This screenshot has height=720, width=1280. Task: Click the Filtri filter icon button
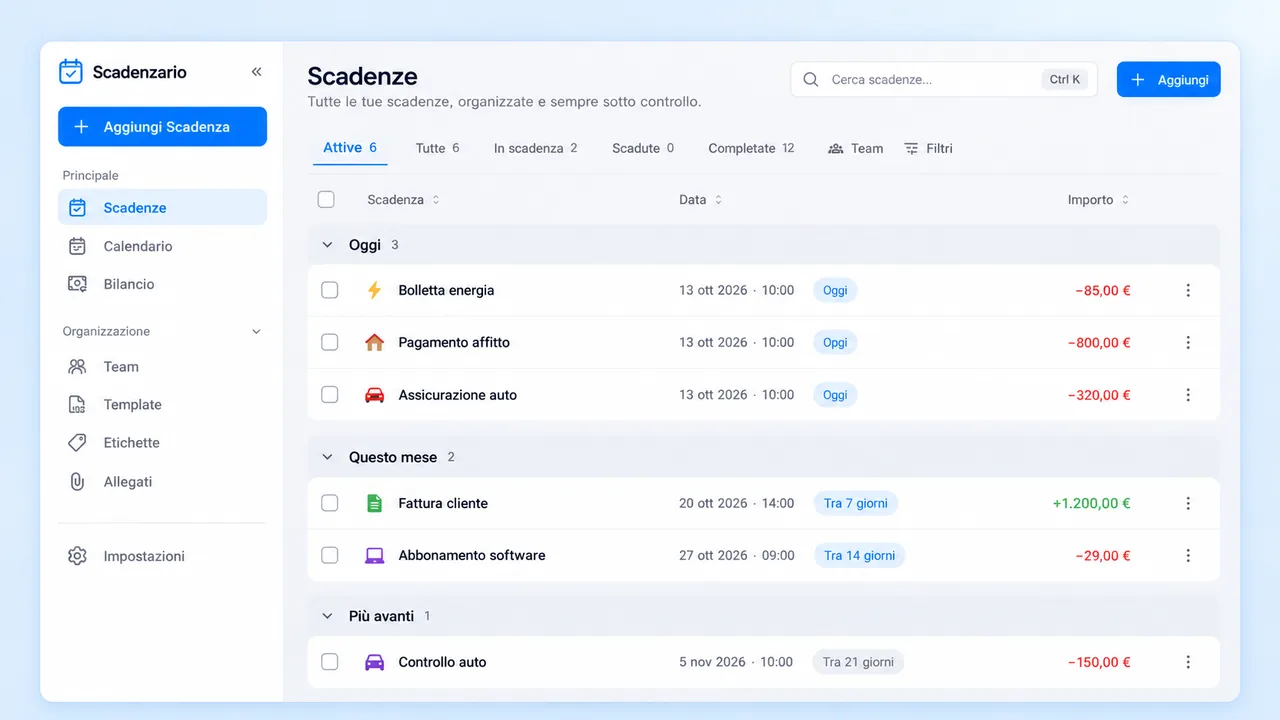tap(928, 148)
